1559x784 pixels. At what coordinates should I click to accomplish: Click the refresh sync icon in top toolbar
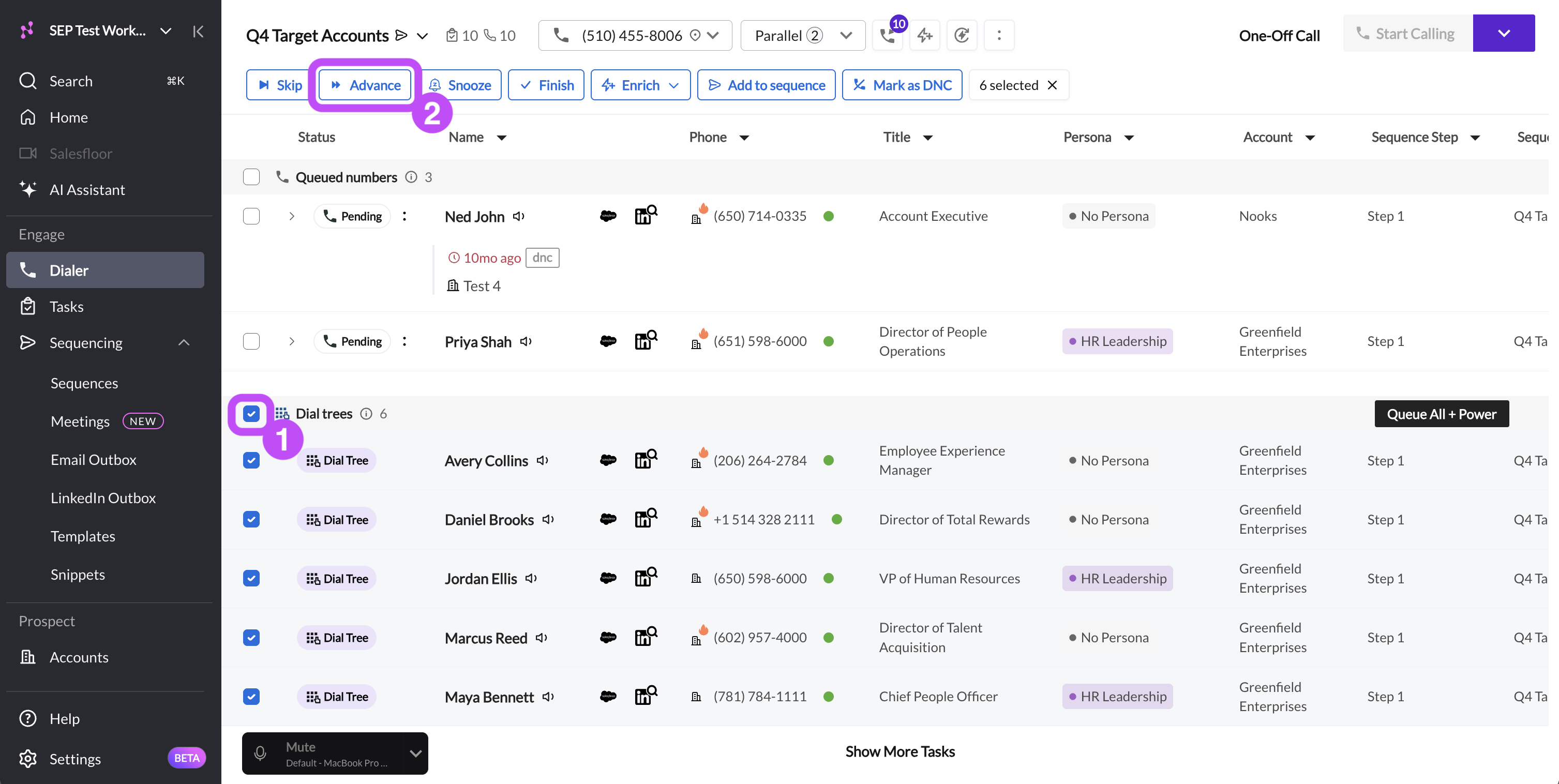pyautogui.click(x=962, y=35)
